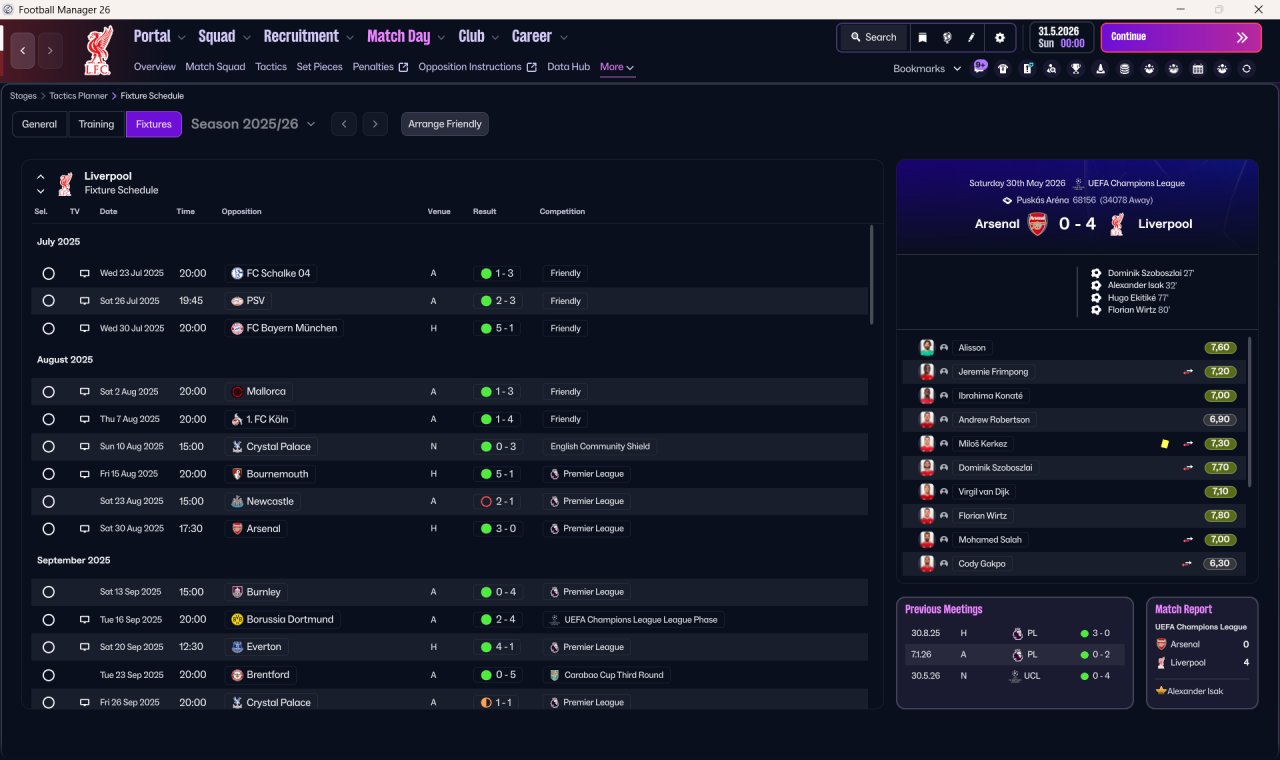Image resolution: width=1280 pixels, height=760 pixels.
Task: Click the globe icon beside Search
Action: [x=947, y=37]
